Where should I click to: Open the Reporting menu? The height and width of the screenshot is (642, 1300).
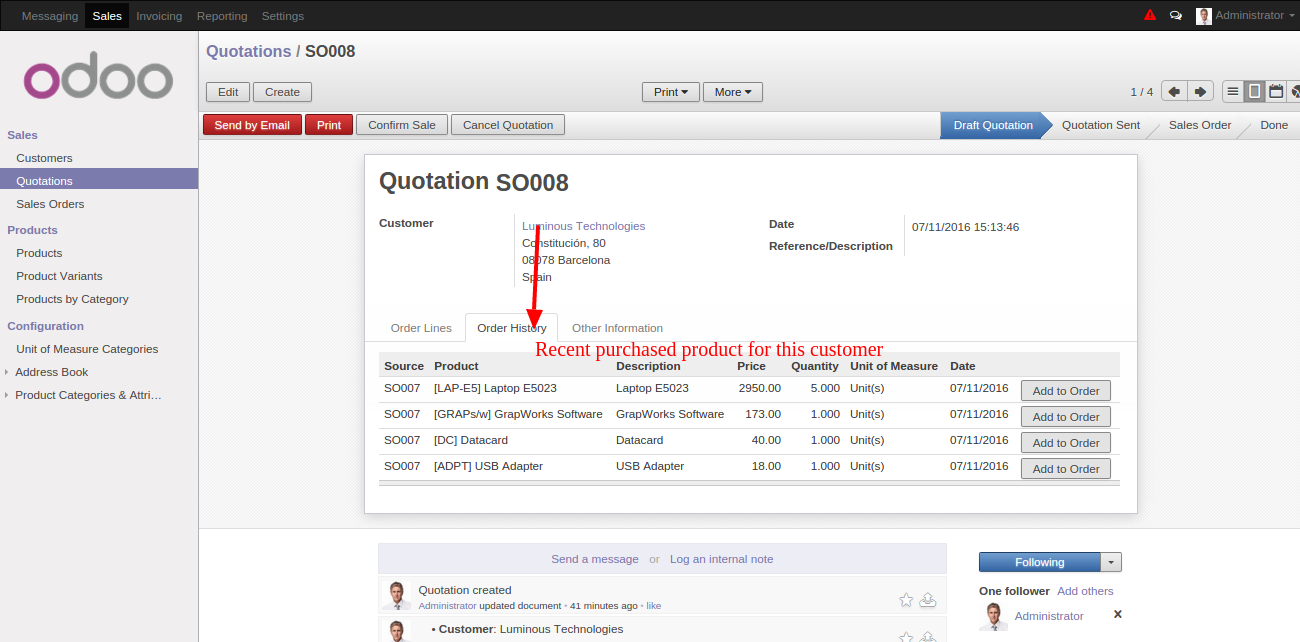tap(222, 16)
